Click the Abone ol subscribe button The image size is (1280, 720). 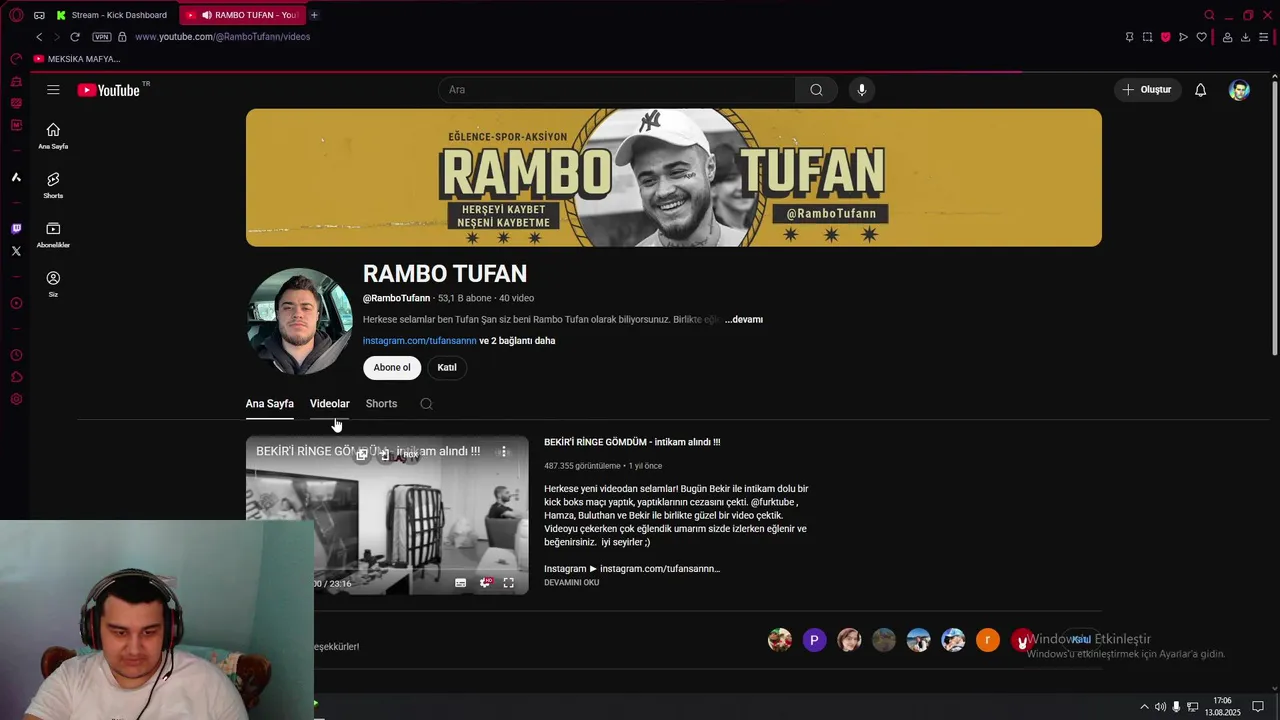pos(392,368)
